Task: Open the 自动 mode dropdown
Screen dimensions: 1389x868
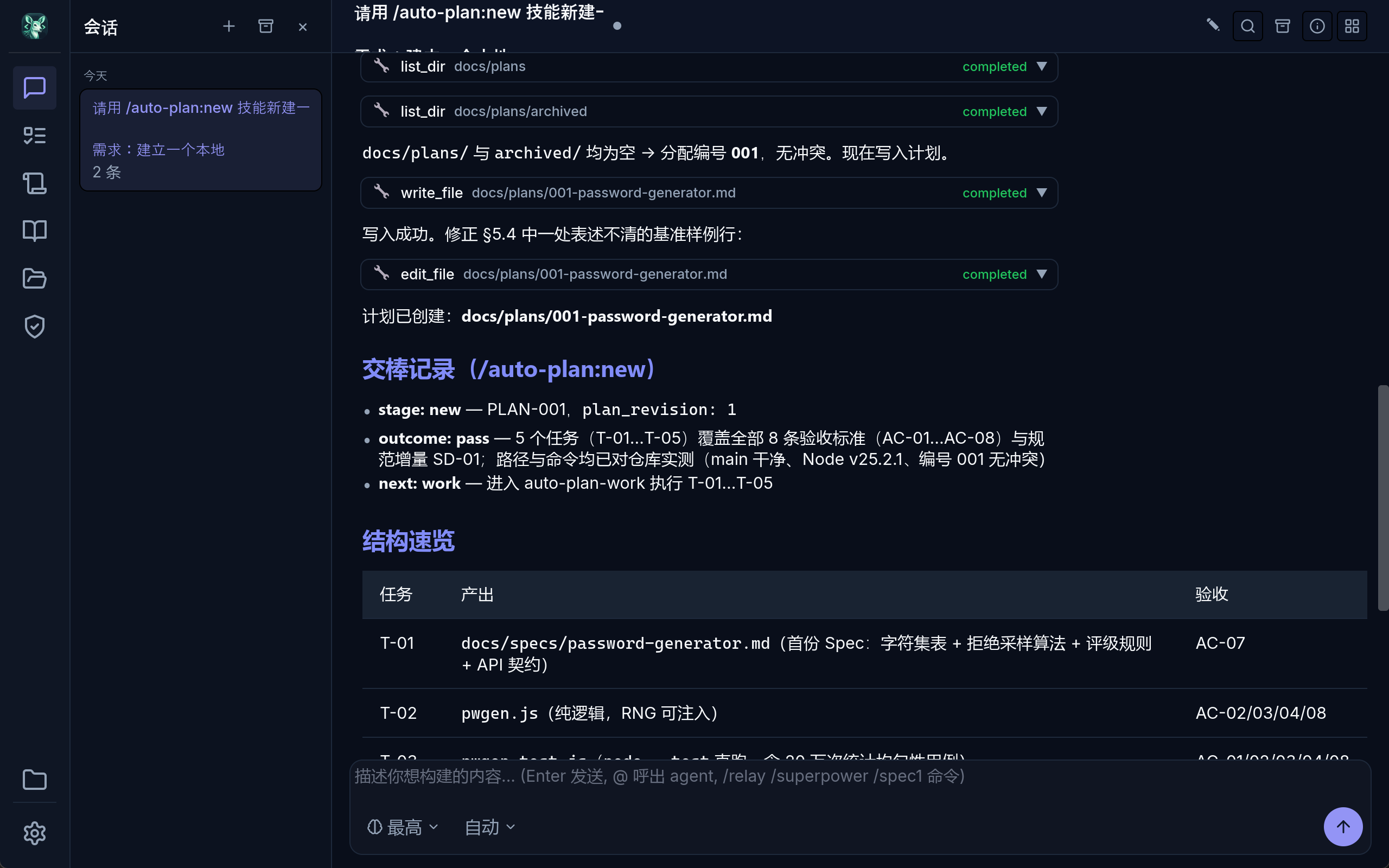Action: [489, 827]
